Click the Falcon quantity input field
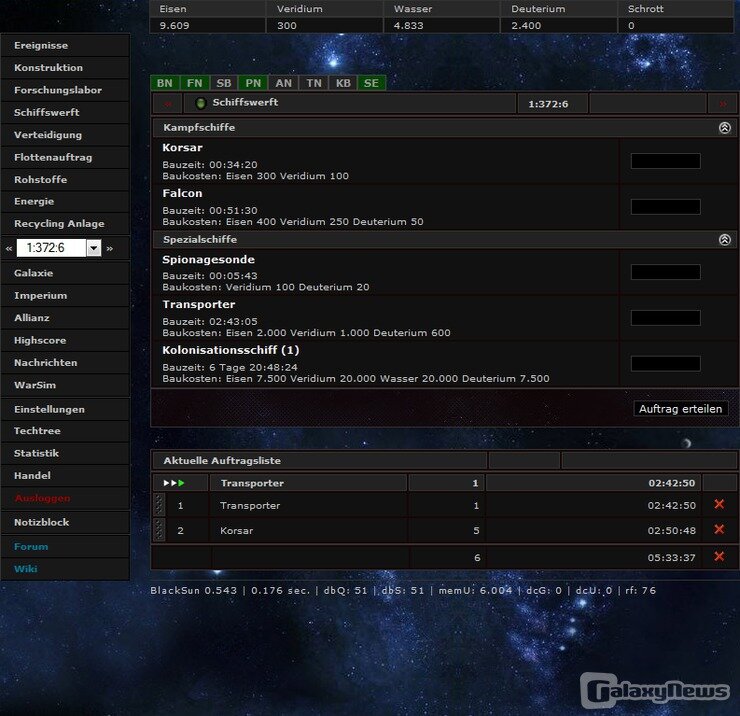The width and height of the screenshot is (740, 716). pos(665,207)
